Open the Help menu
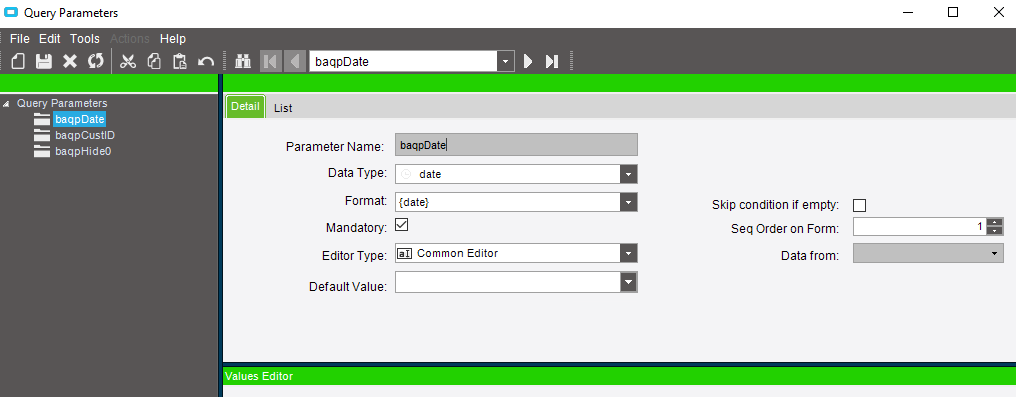Screen dimensions: 1016x397 tap(173, 39)
